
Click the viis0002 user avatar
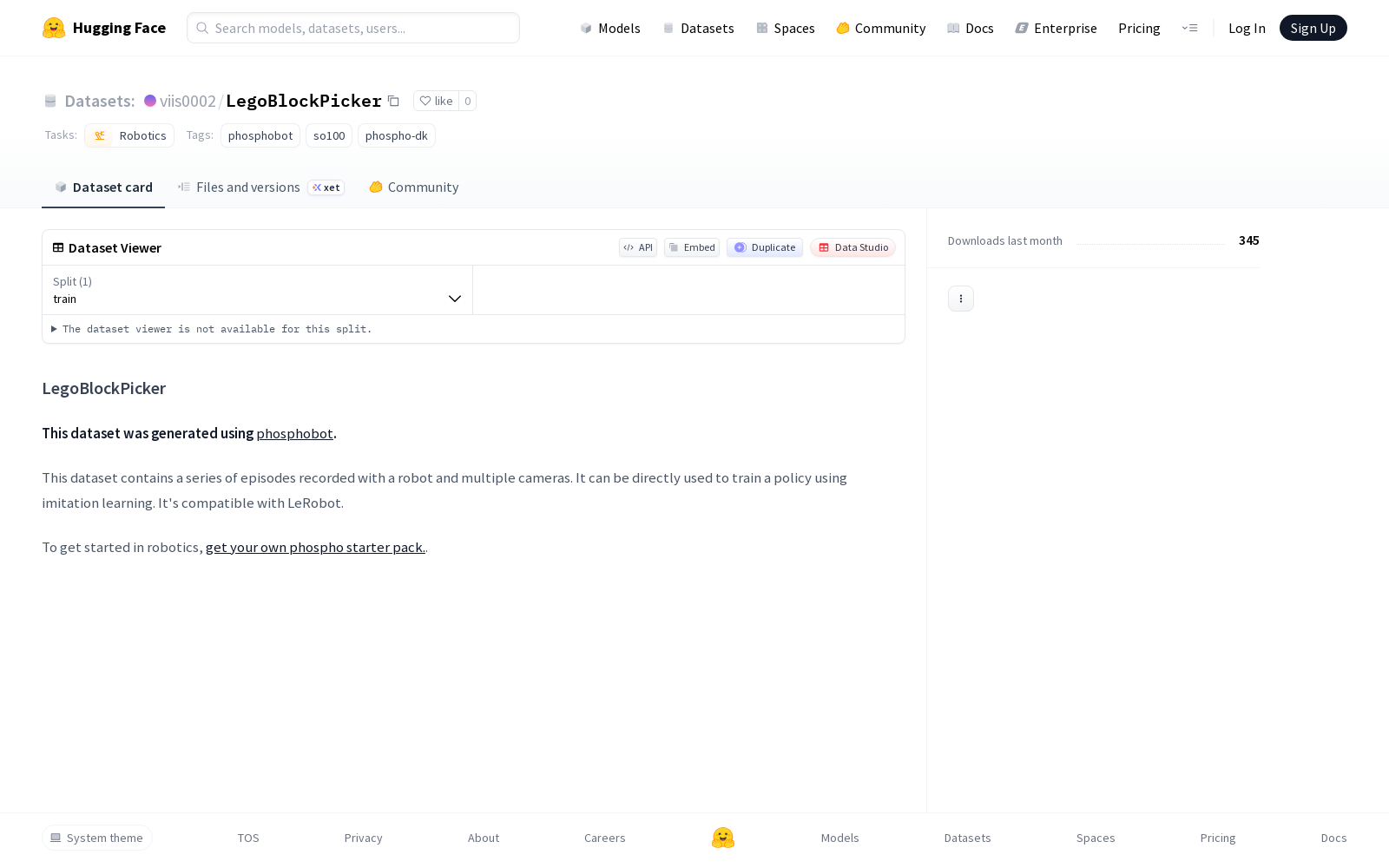click(150, 101)
